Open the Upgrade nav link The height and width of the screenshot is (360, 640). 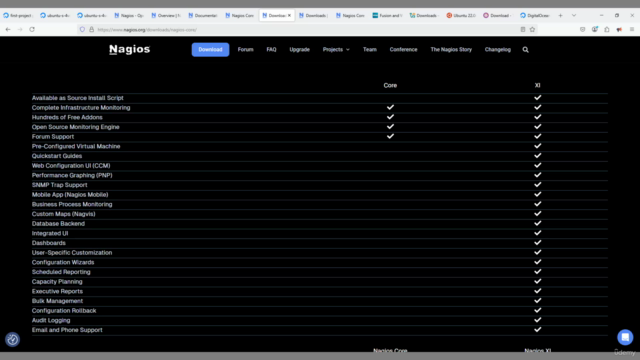point(299,49)
